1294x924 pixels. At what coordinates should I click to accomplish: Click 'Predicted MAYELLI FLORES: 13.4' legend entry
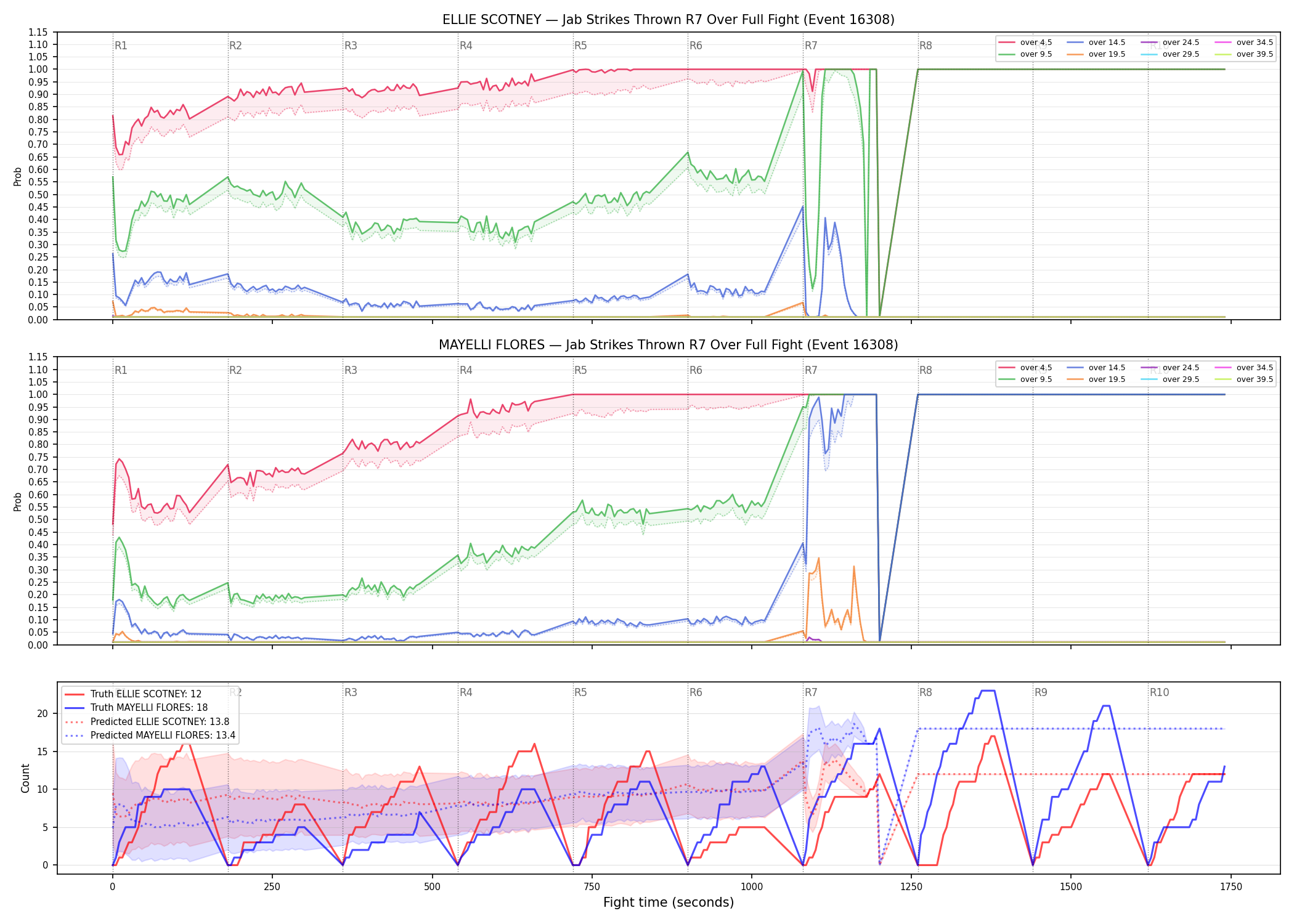[150, 736]
